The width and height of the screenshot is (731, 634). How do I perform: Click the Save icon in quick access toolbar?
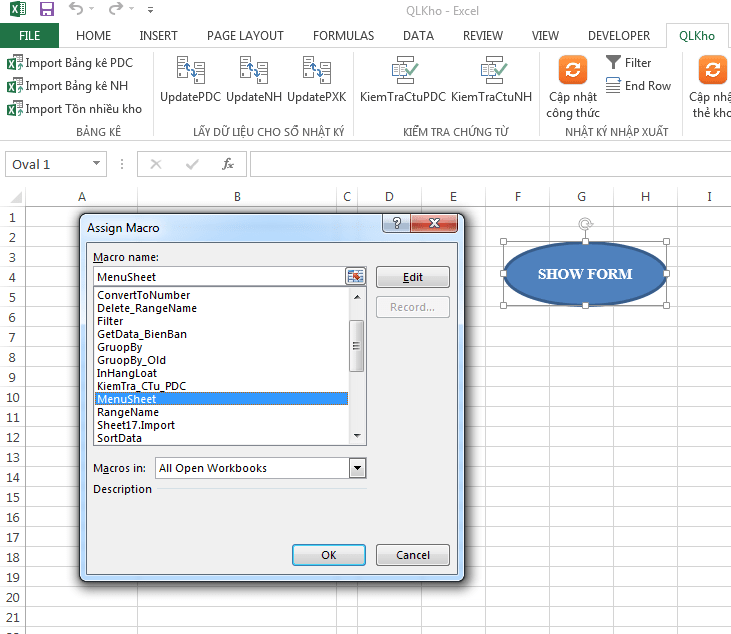[47, 10]
